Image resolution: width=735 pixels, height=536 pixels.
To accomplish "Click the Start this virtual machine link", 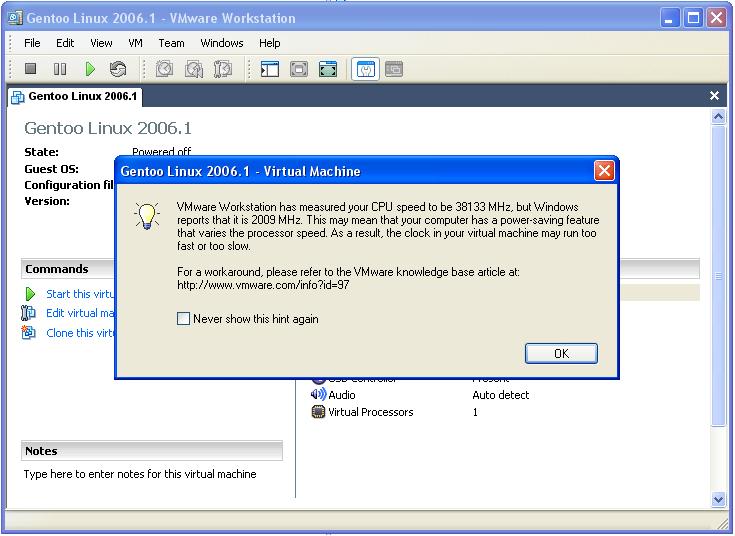I will 80,294.
